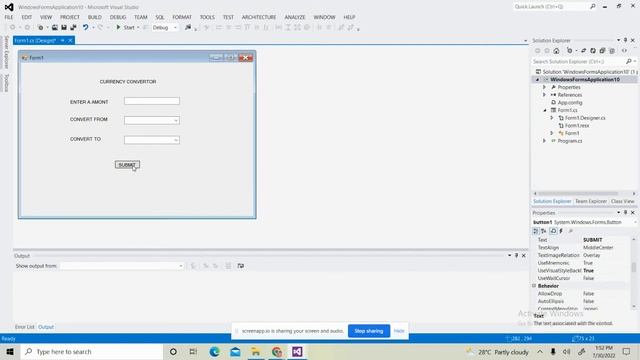Switch Properties panel to Alphabetical view
The image size is (640, 360).
(544, 231)
